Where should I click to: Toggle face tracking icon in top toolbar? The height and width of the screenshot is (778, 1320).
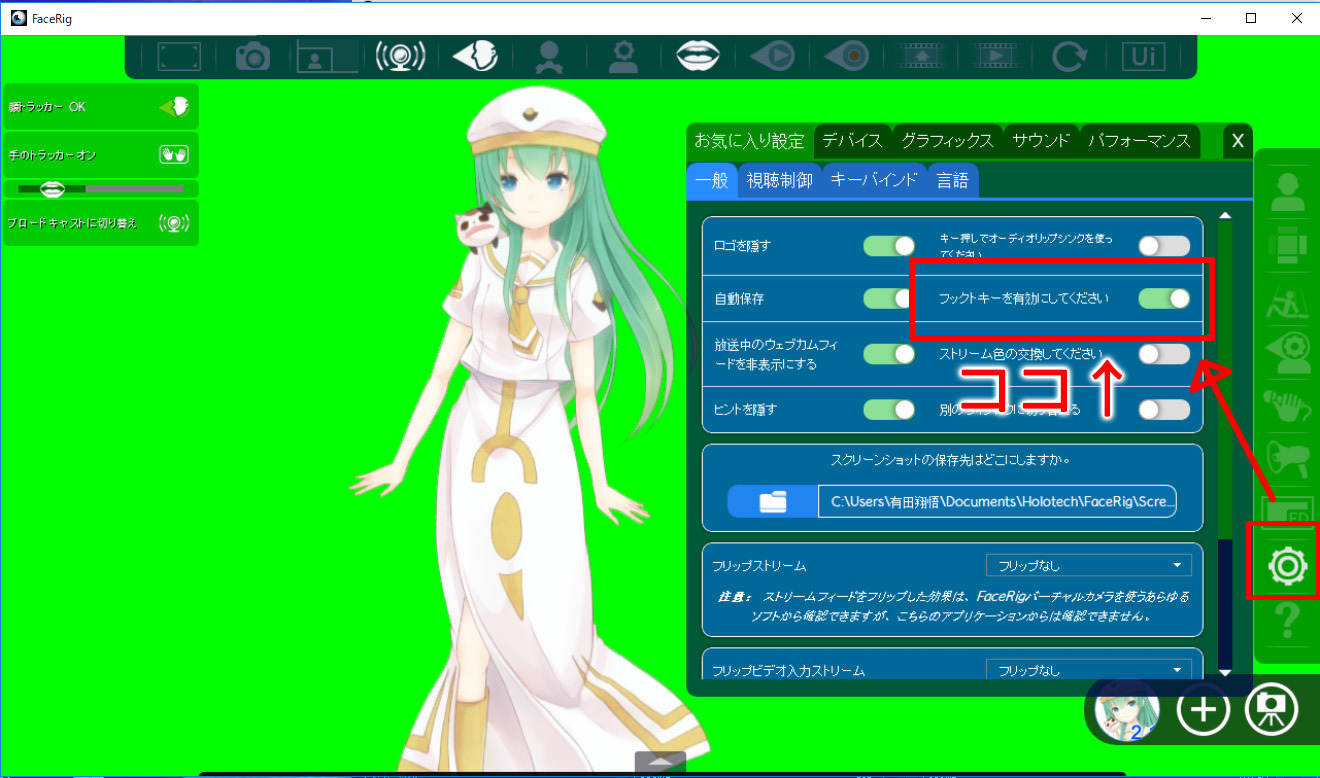click(475, 57)
